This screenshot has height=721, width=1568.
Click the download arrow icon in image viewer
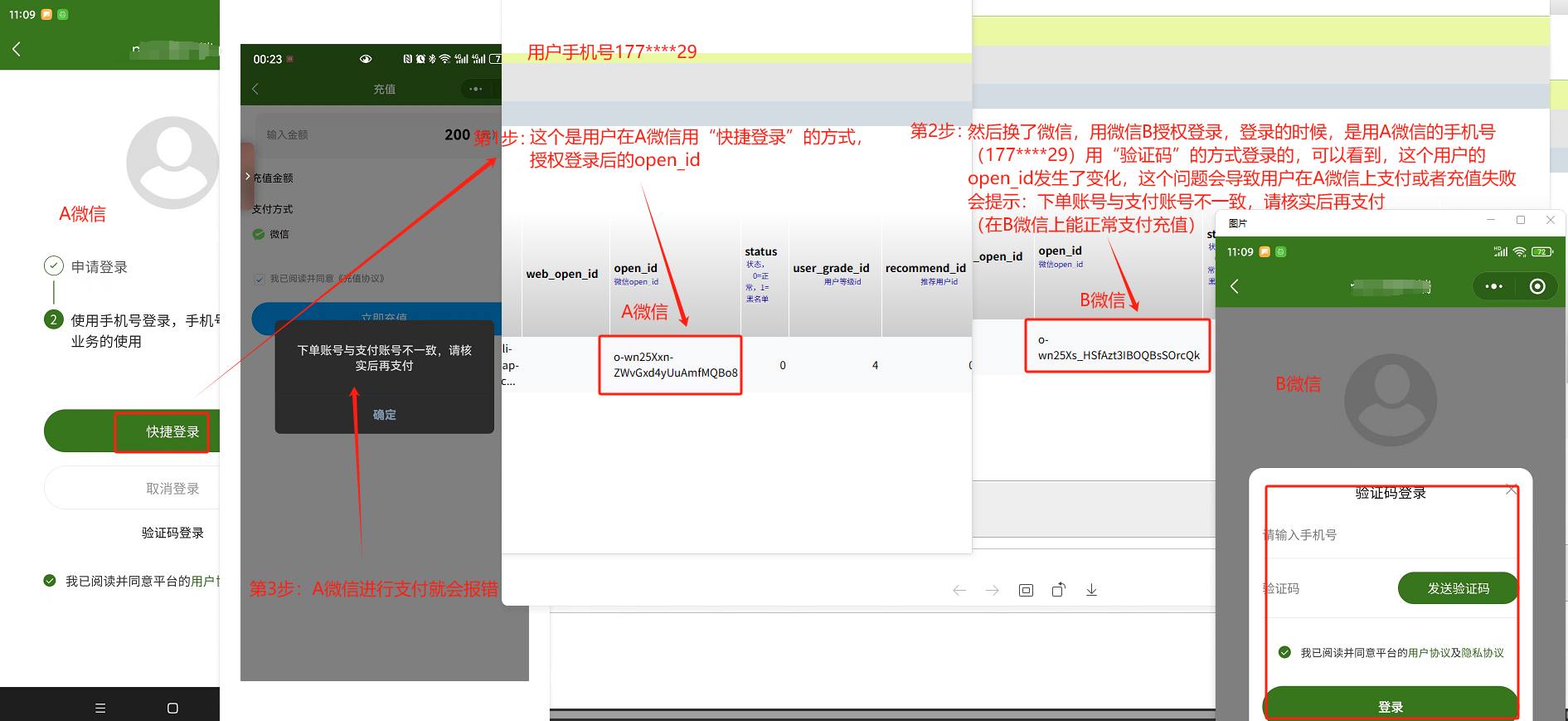[1091, 590]
